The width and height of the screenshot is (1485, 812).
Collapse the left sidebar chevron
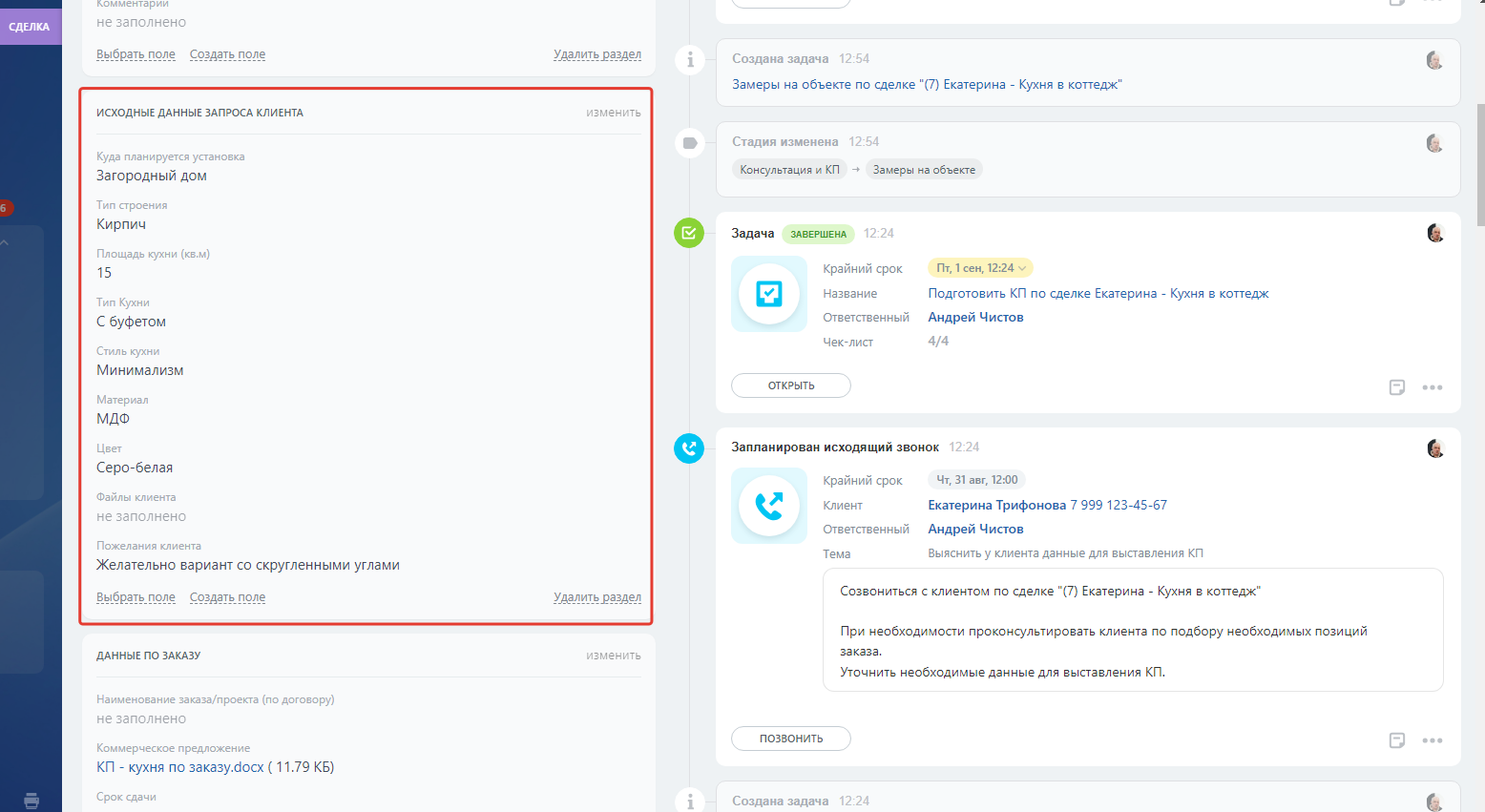5,242
